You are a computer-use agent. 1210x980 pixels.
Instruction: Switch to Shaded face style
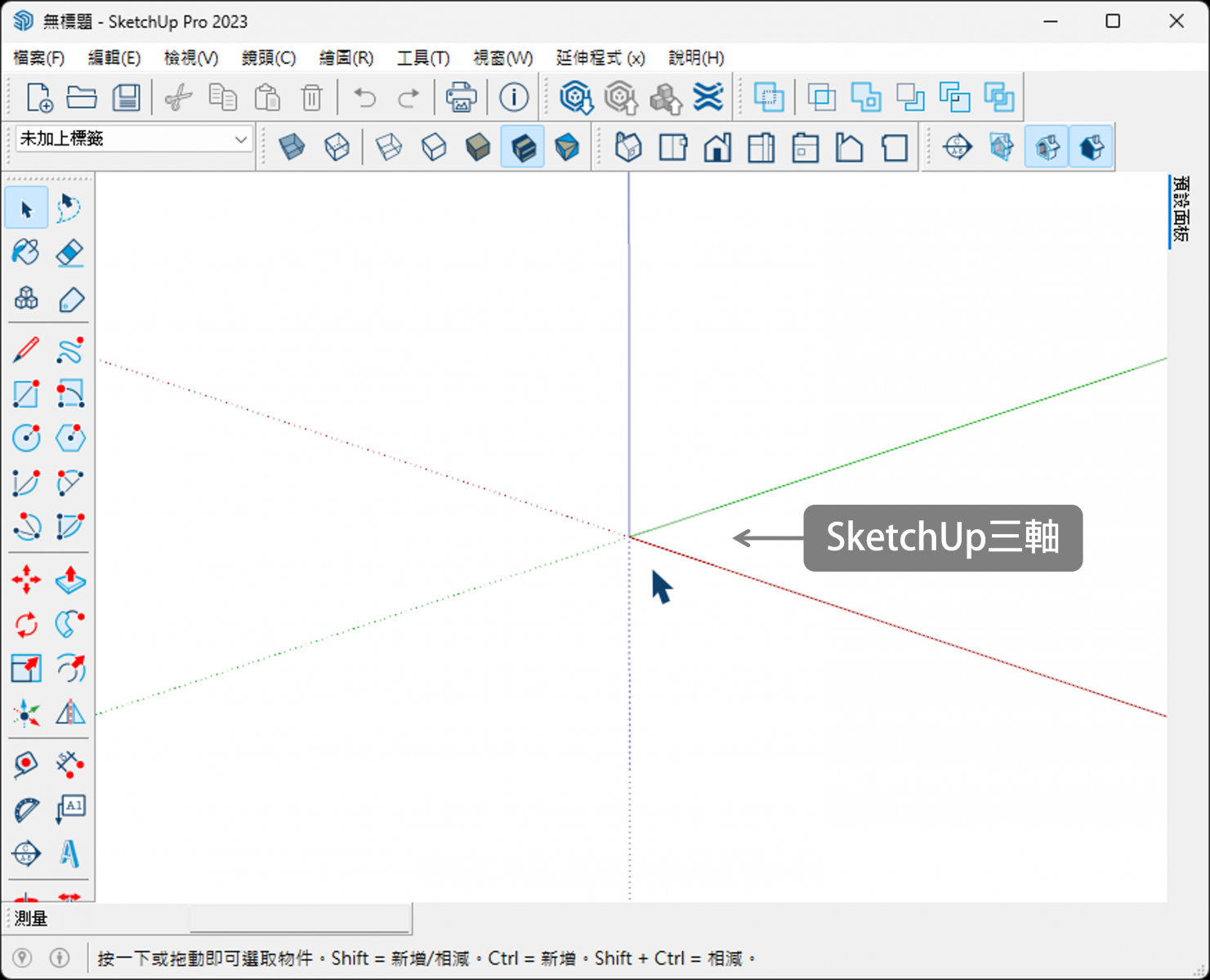coord(478,148)
